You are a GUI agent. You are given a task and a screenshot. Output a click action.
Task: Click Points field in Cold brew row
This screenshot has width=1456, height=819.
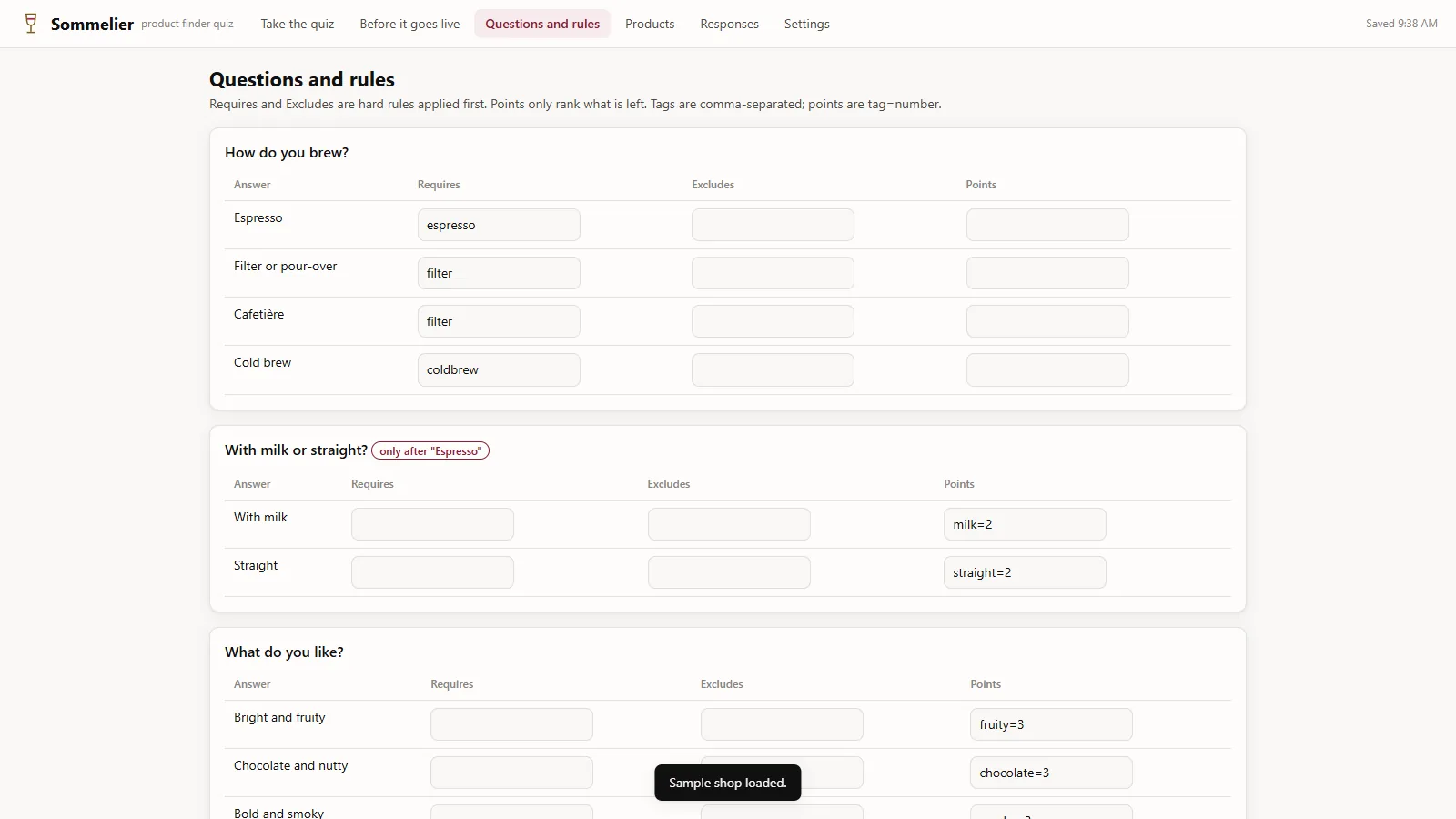pyautogui.click(x=1047, y=369)
